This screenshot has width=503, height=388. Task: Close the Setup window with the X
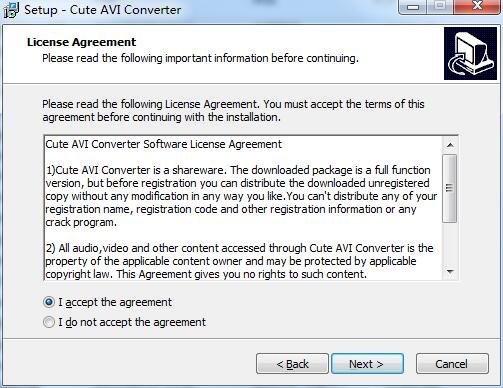pos(477,7)
